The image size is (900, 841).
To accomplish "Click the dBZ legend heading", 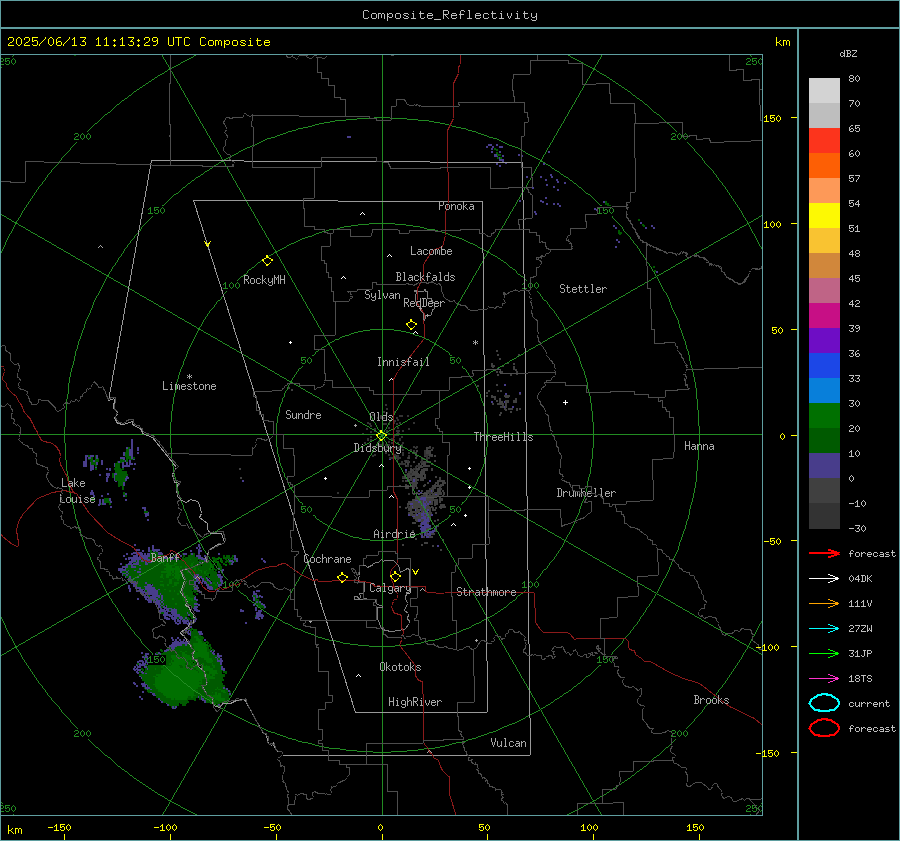I will (848, 54).
